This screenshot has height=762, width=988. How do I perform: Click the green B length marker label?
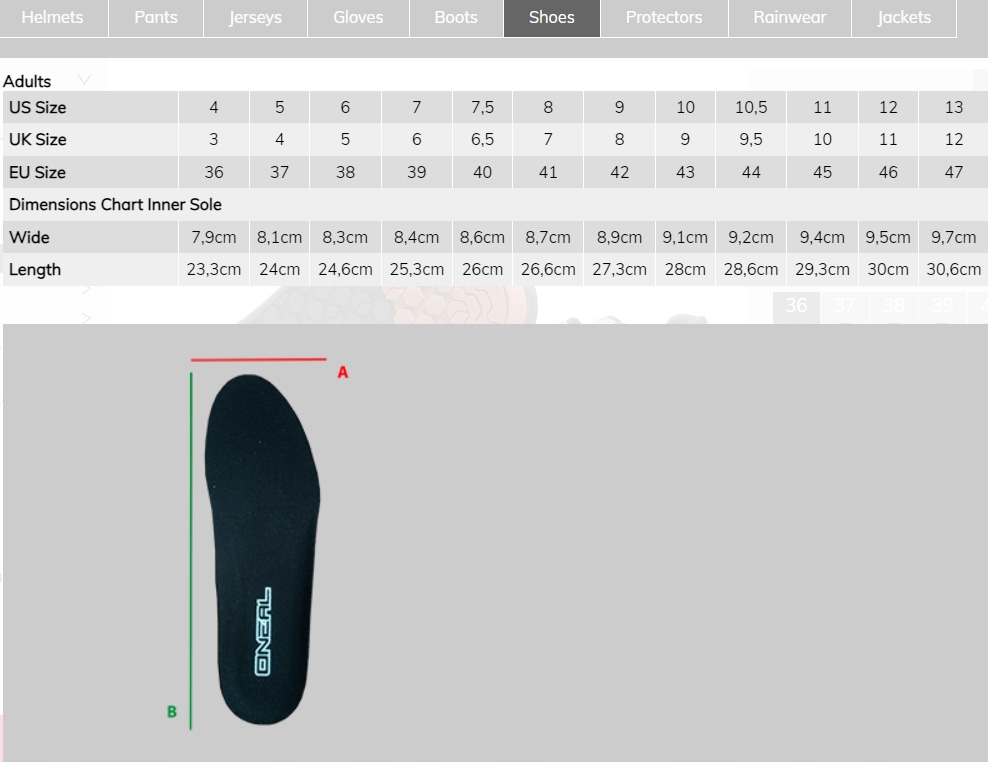point(171,712)
